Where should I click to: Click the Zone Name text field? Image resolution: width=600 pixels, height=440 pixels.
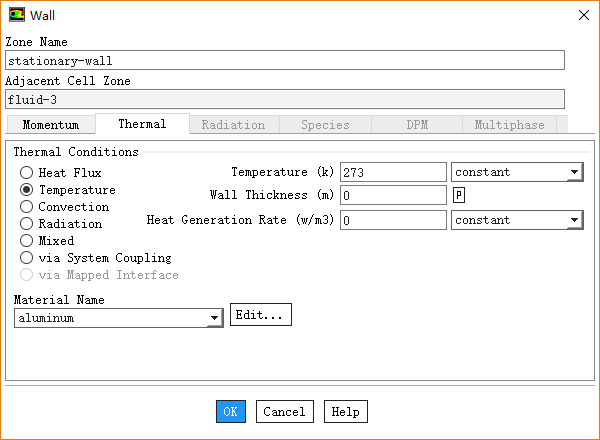coord(284,60)
